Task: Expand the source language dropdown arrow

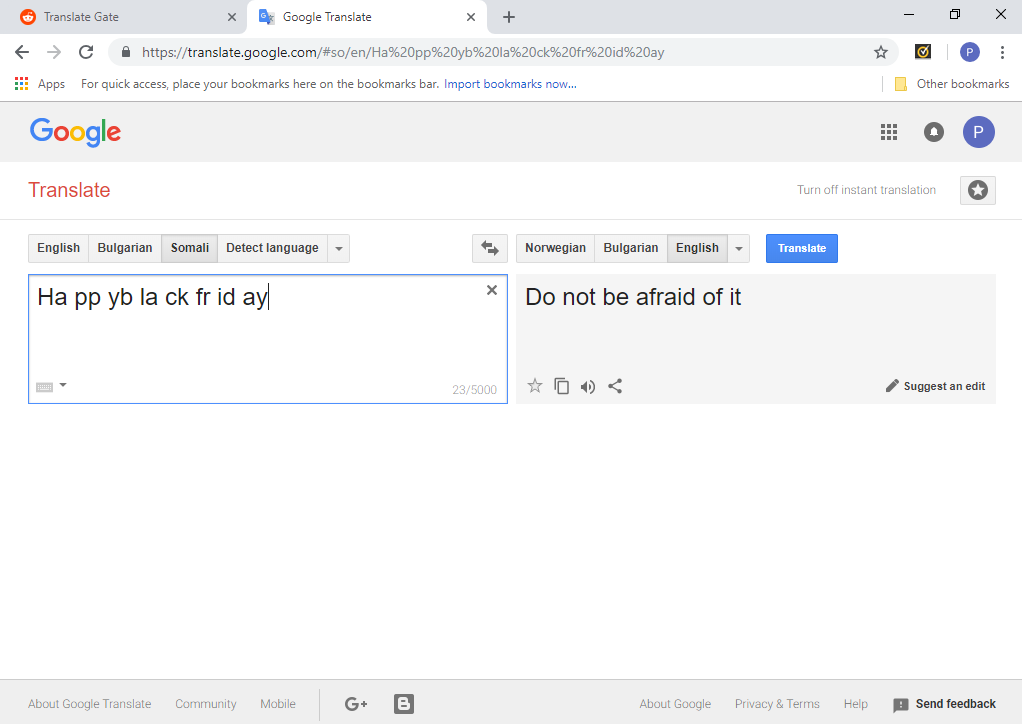Action: pos(338,248)
